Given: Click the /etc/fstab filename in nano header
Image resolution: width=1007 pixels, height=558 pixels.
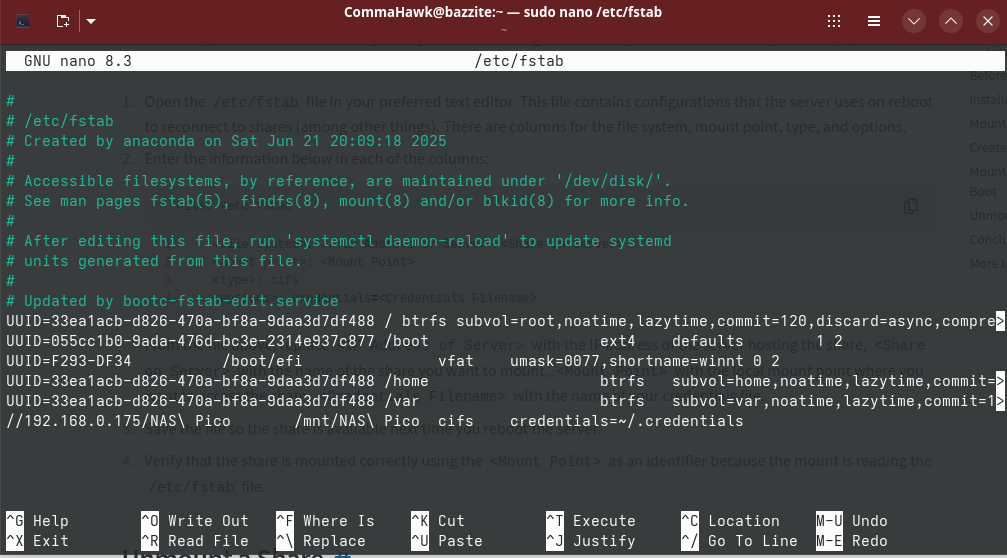Looking at the screenshot, I should click(519, 61).
